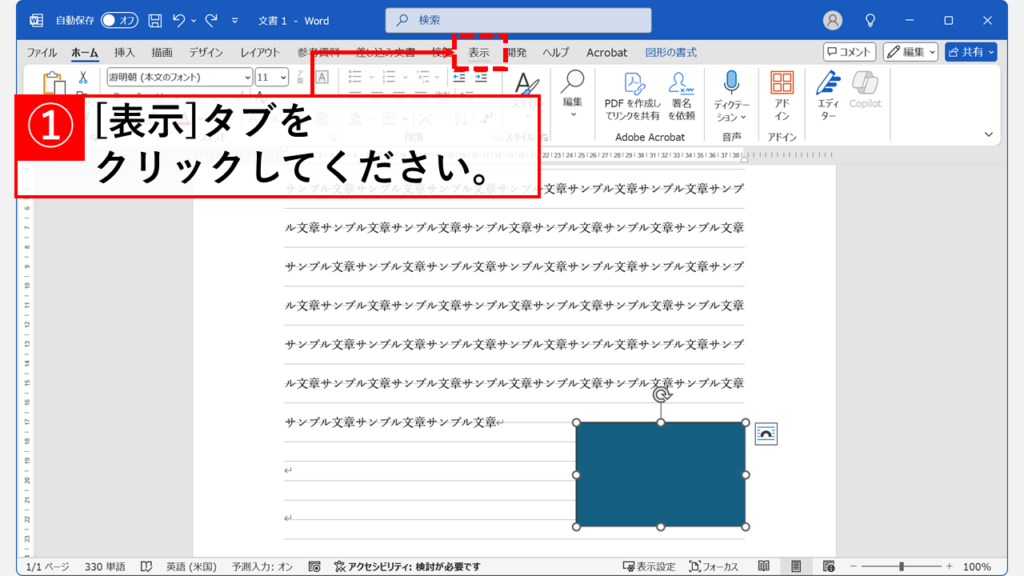Increase the paragraph indent

pos(481,77)
